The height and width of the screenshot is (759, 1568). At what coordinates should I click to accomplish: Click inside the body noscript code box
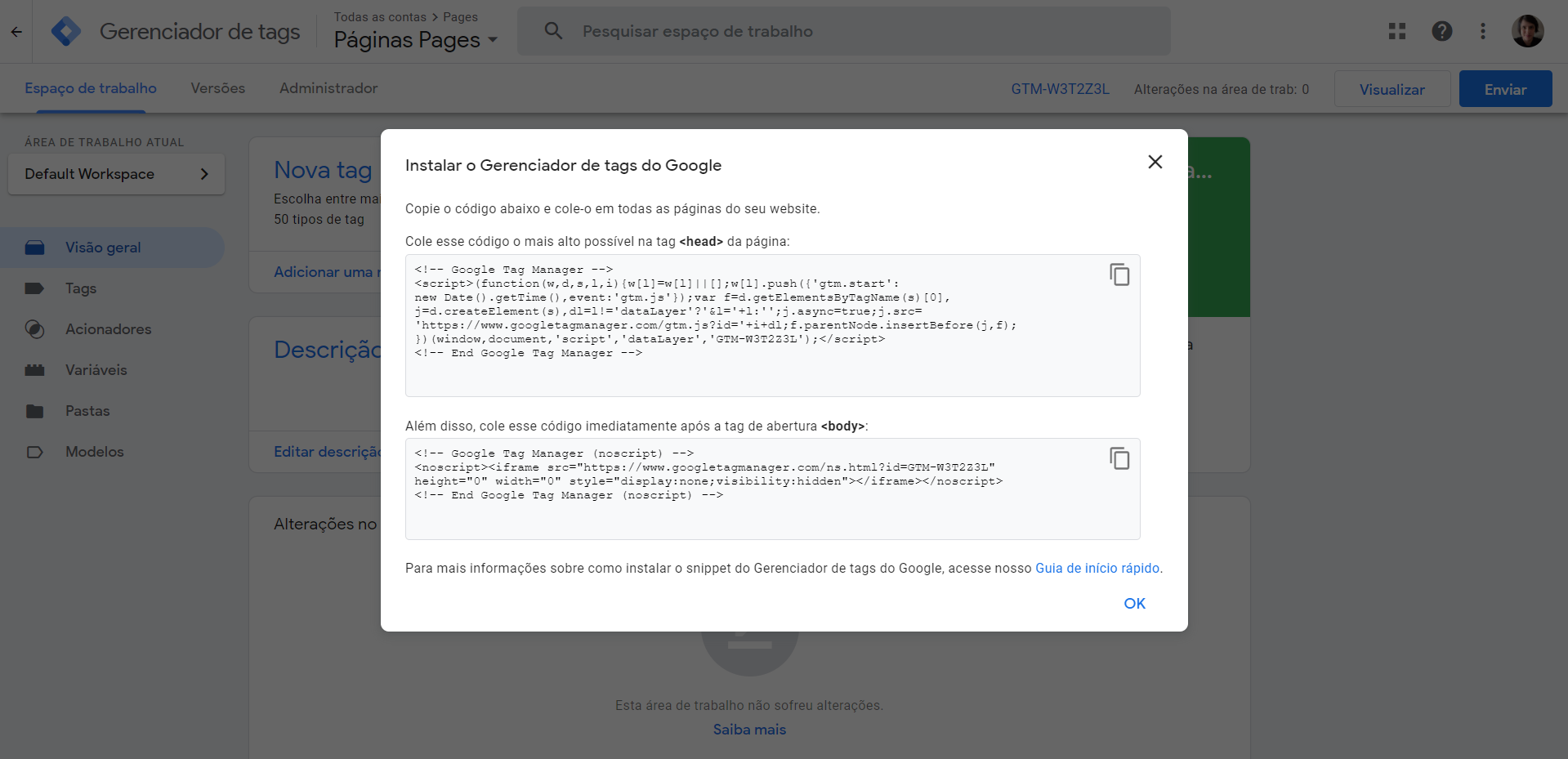[x=773, y=489]
